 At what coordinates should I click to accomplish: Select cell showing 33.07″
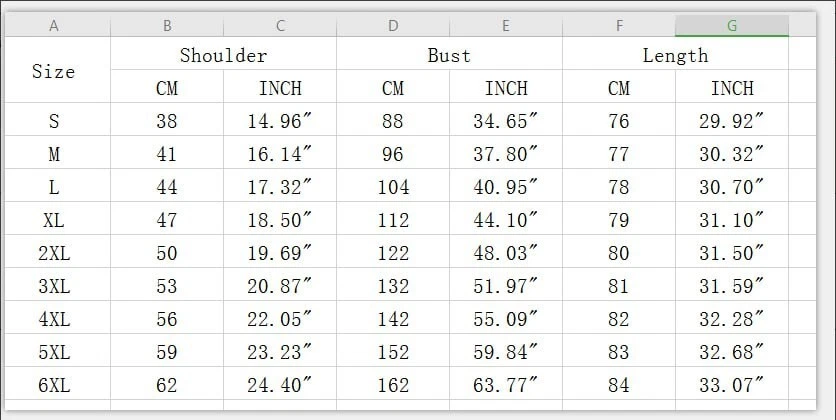coord(732,383)
